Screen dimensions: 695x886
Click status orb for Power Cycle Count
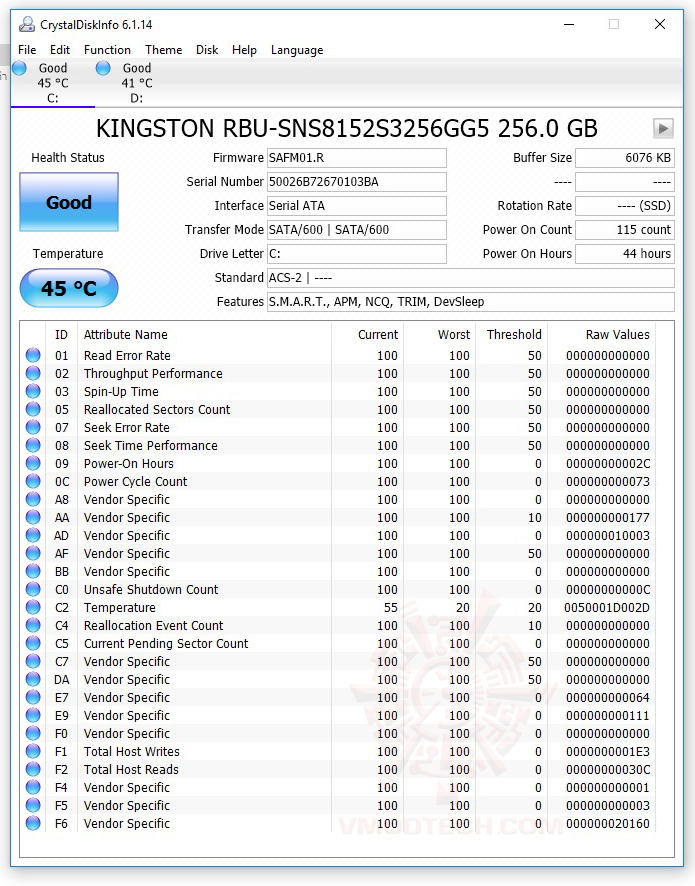33,481
